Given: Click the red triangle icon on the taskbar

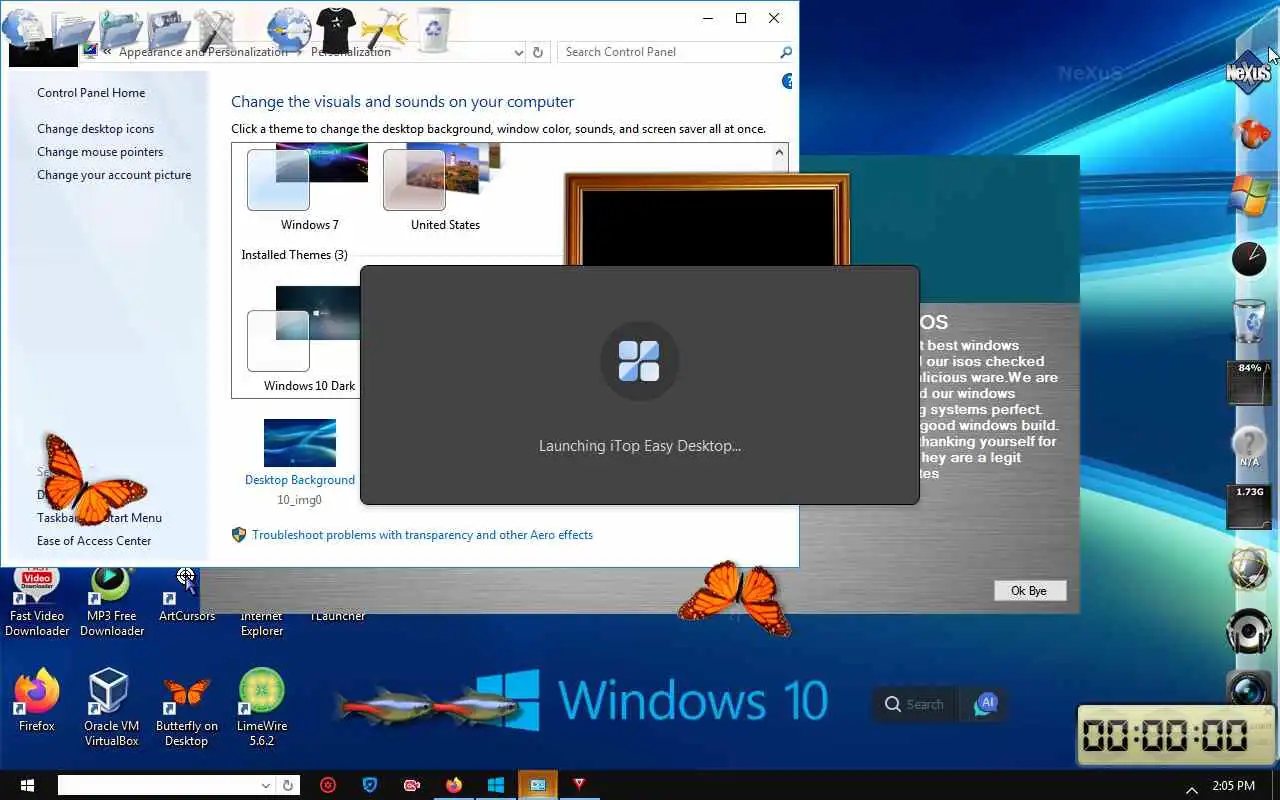Looking at the screenshot, I should coord(579,785).
